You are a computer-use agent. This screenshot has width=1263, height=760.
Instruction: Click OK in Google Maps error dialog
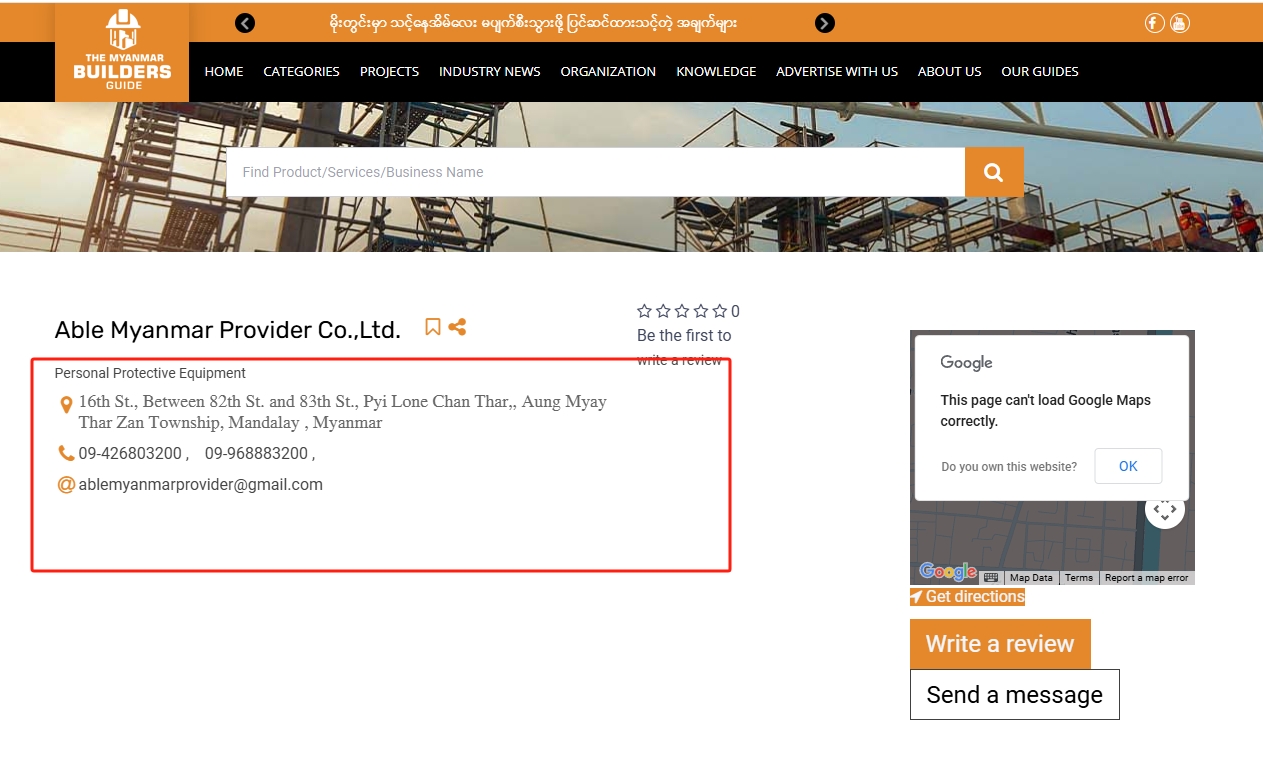tap(1128, 466)
